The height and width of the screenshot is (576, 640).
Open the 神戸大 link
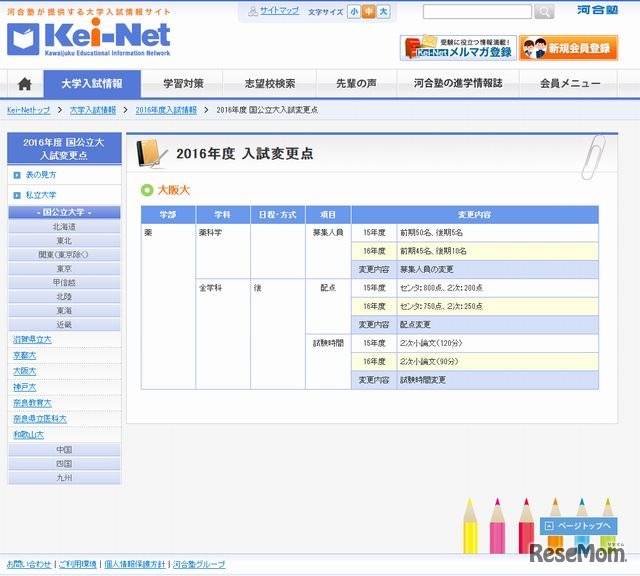(x=24, y=387)
